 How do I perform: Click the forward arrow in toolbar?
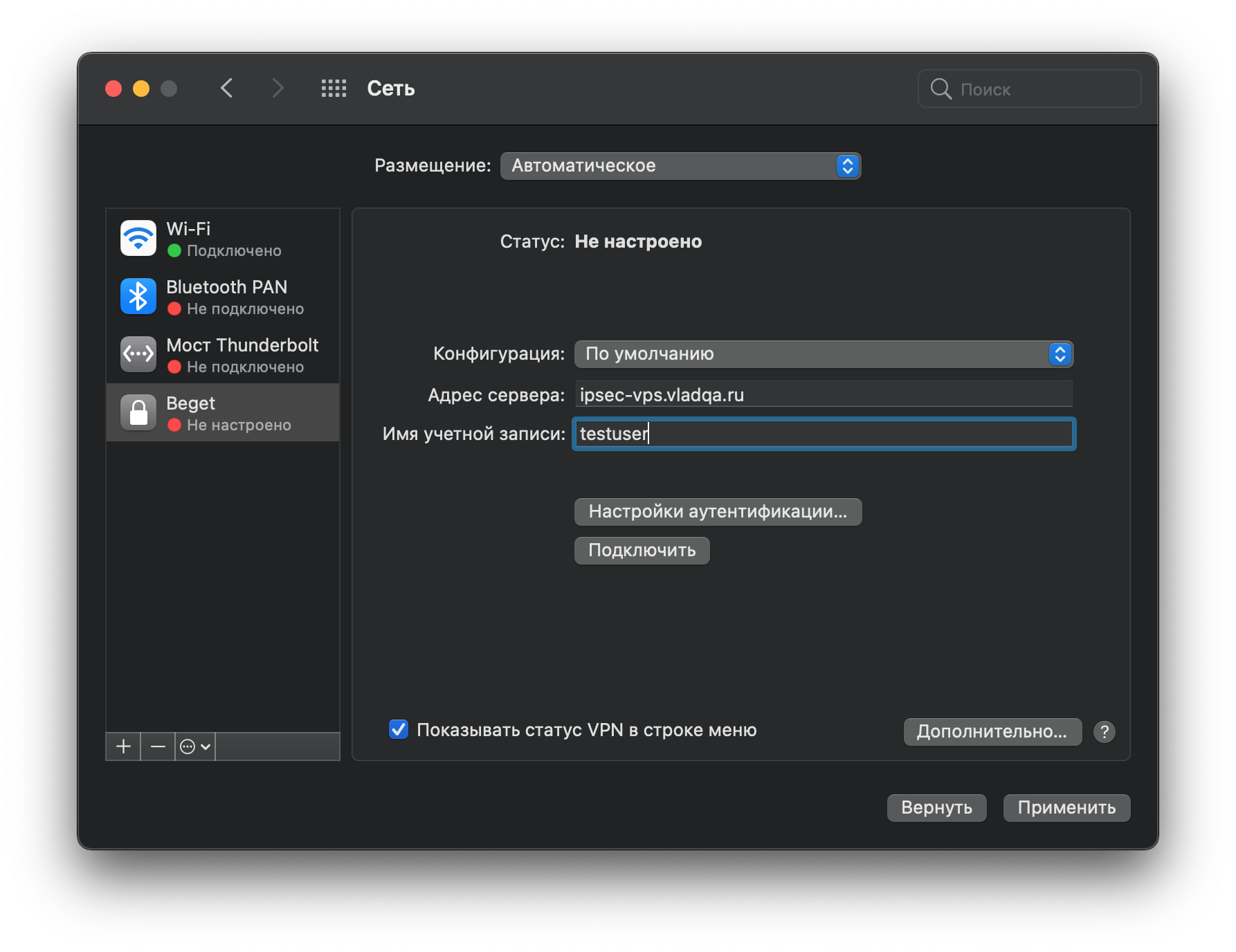click(278, 89)
